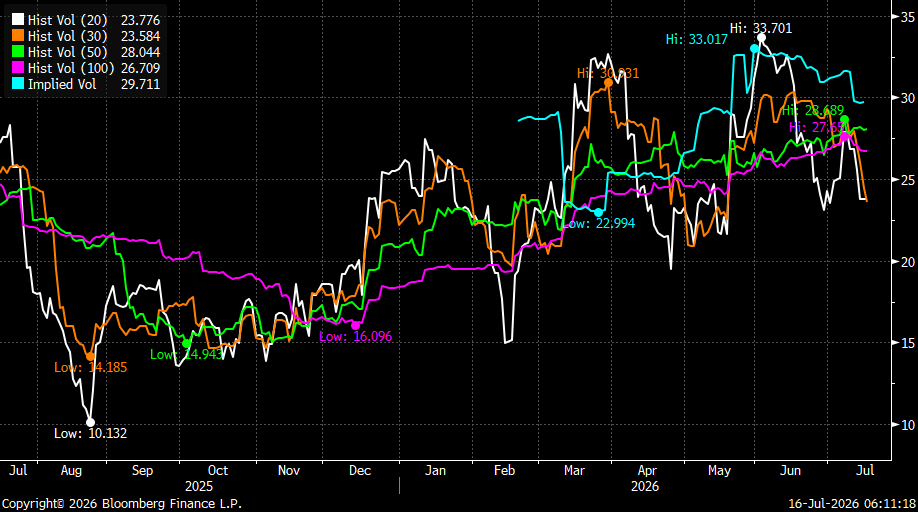Click the orange Hist Vol (30) legend swatch
Image resolution: width=918 pixels, height=512 pixels.
[x=18, y=36]
